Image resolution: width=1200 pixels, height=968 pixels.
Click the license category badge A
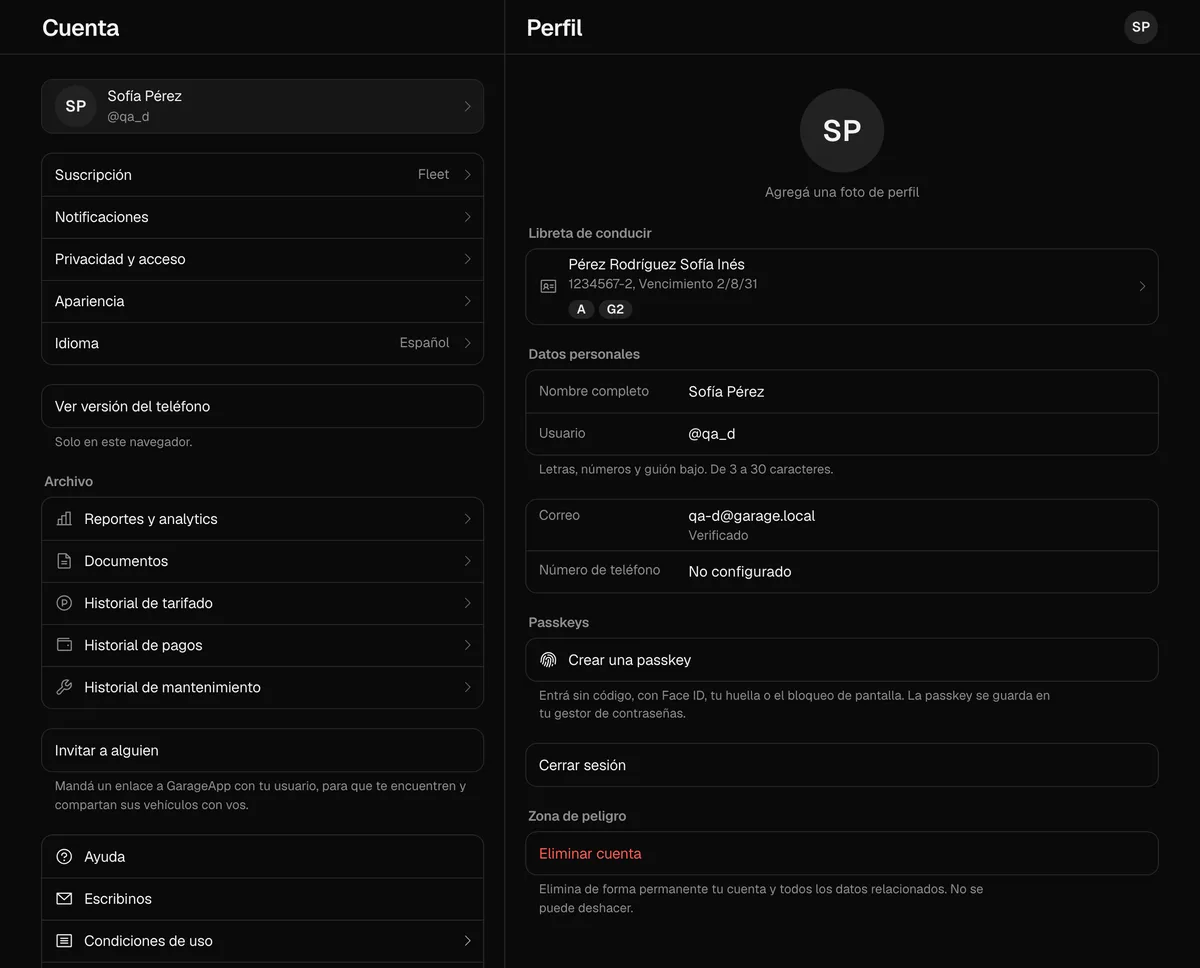tap(581, 309)
